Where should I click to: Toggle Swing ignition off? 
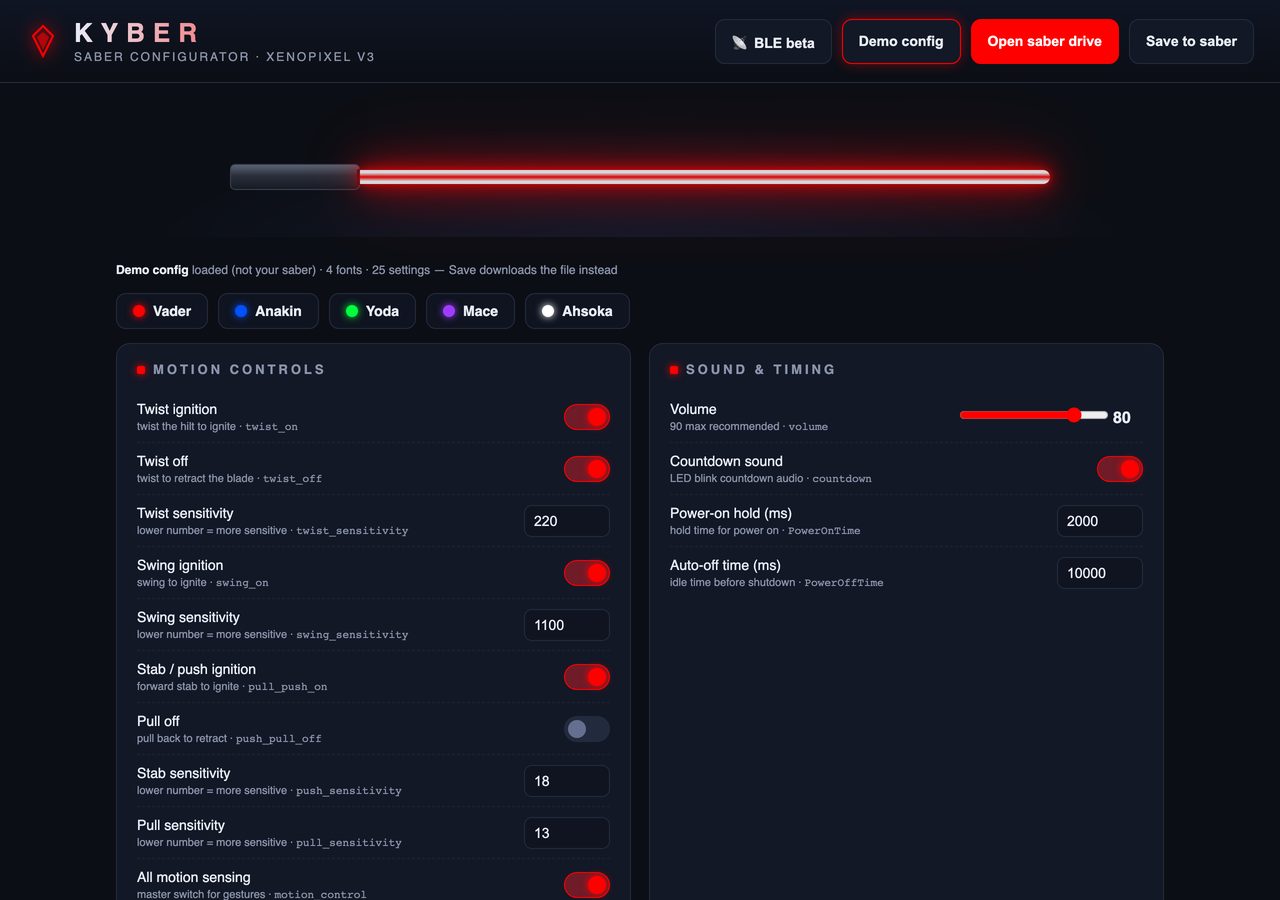pos(587,573)
